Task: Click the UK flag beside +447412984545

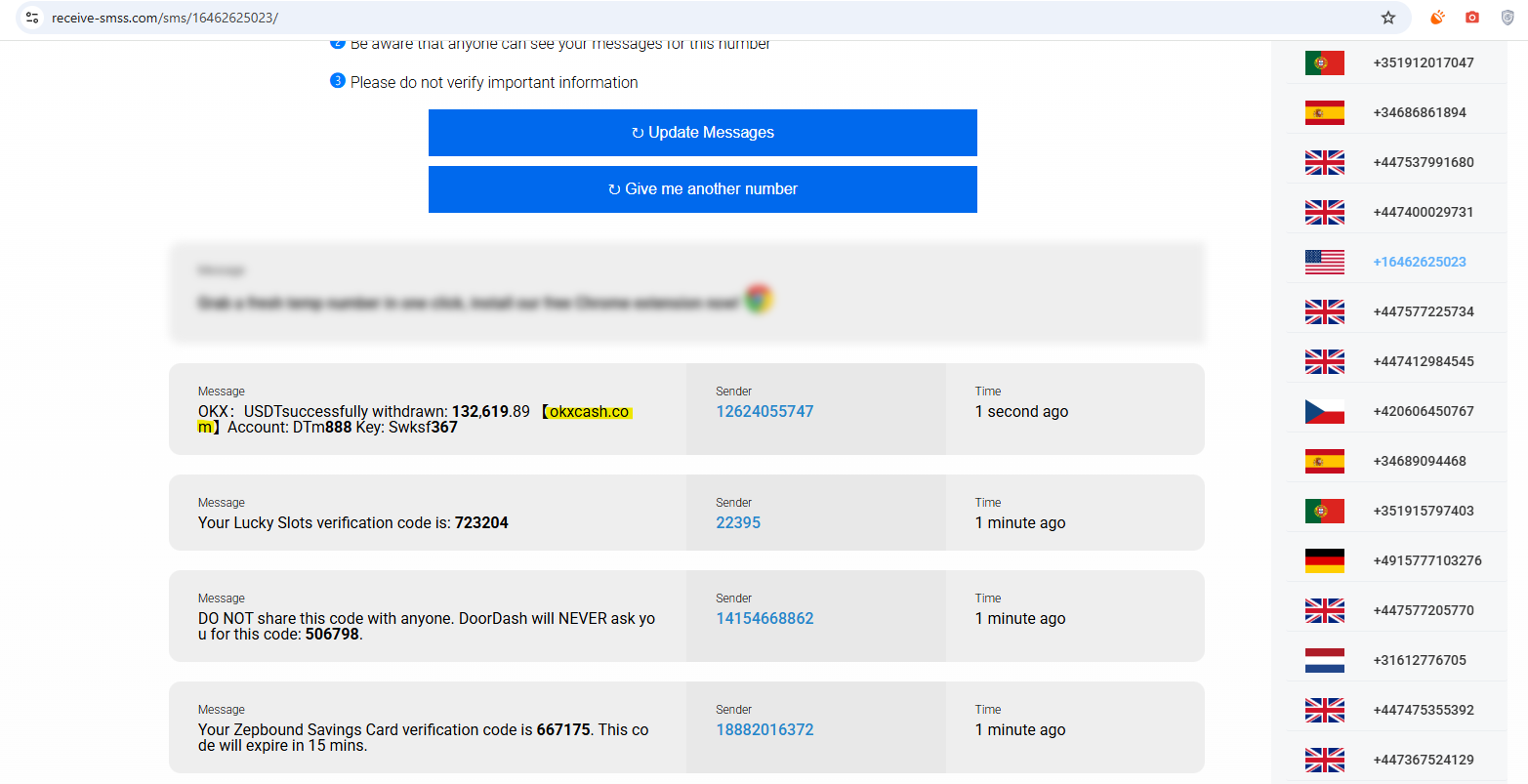Action: 1325,361
